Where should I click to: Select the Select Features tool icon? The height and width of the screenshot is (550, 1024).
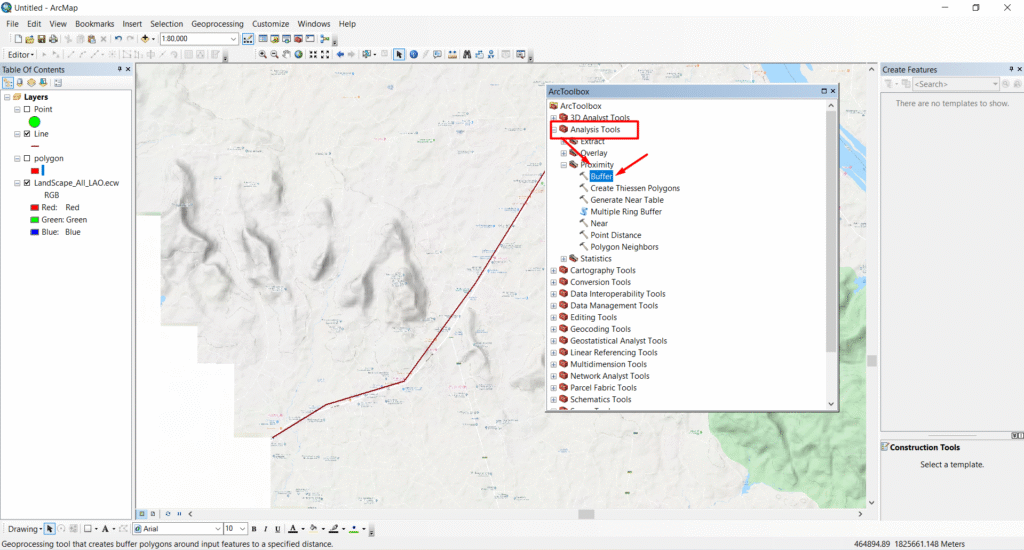[x=368, y=55]
